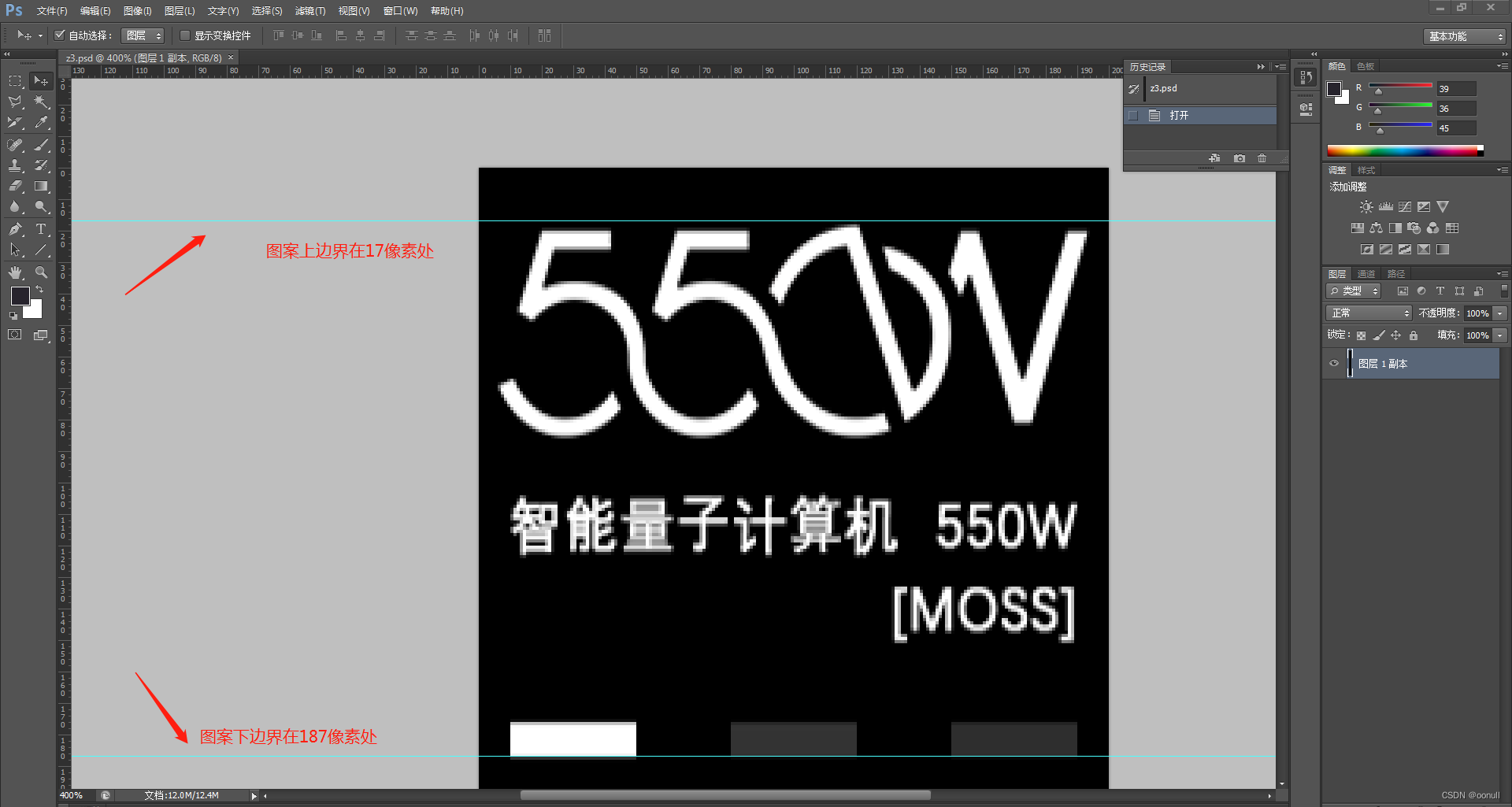Open the Layers panel flyout menu
The image size is (1512, 807).
coord(1503,274)
